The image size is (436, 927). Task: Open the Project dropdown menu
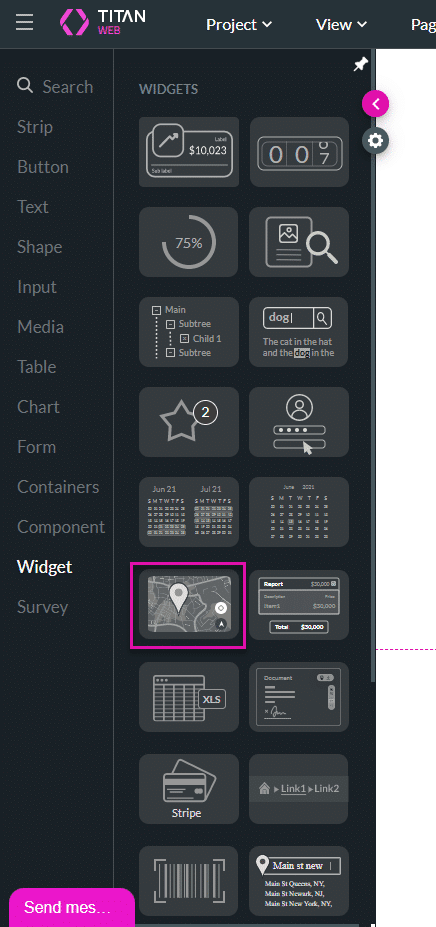point(238,24)
